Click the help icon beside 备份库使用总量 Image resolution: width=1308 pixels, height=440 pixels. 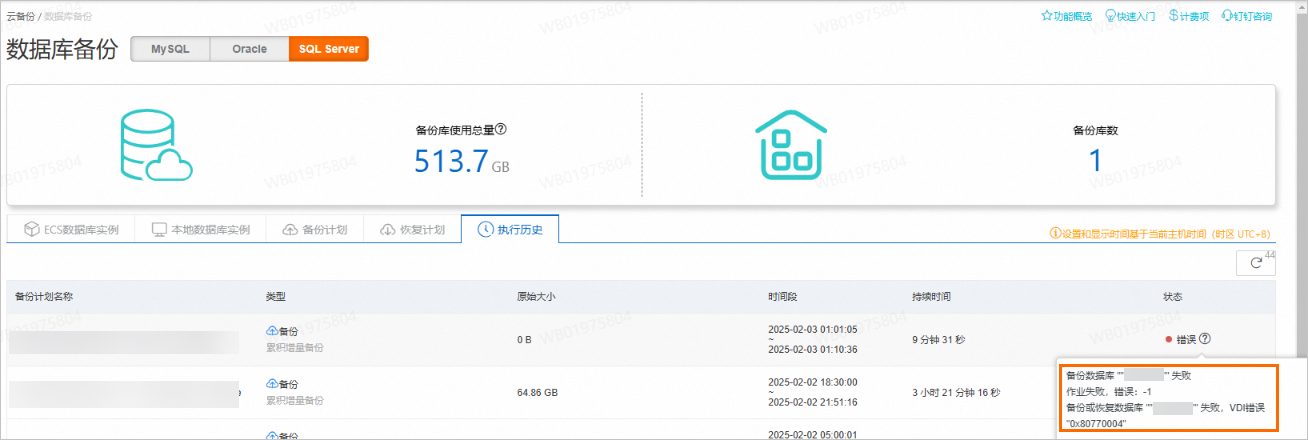tap(501, 129)
